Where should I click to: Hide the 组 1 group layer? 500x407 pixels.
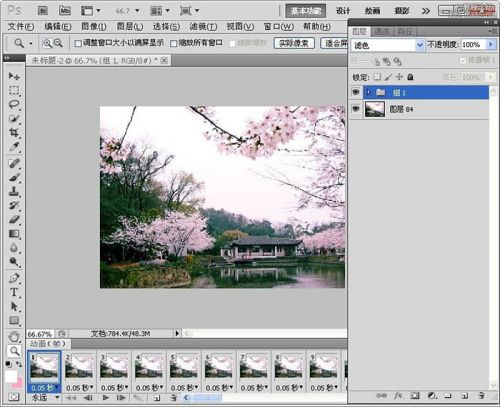point(356,92)
